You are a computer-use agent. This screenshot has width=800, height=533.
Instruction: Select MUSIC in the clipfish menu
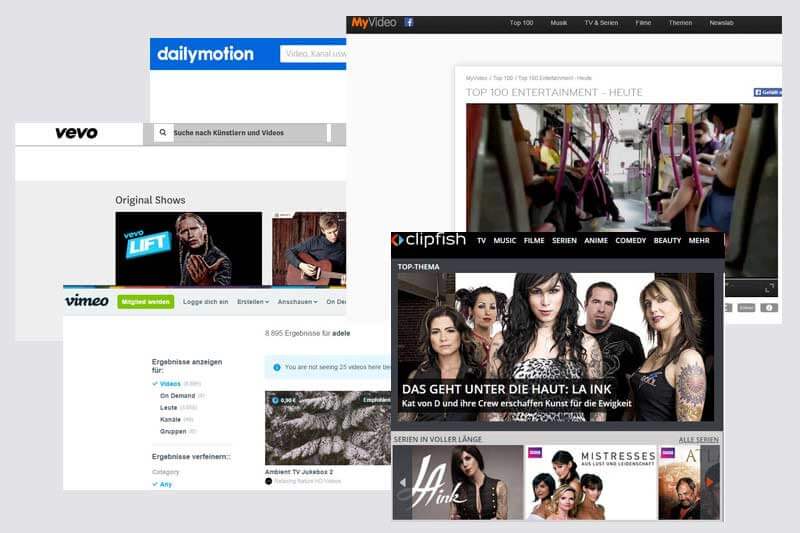[505, 240]
